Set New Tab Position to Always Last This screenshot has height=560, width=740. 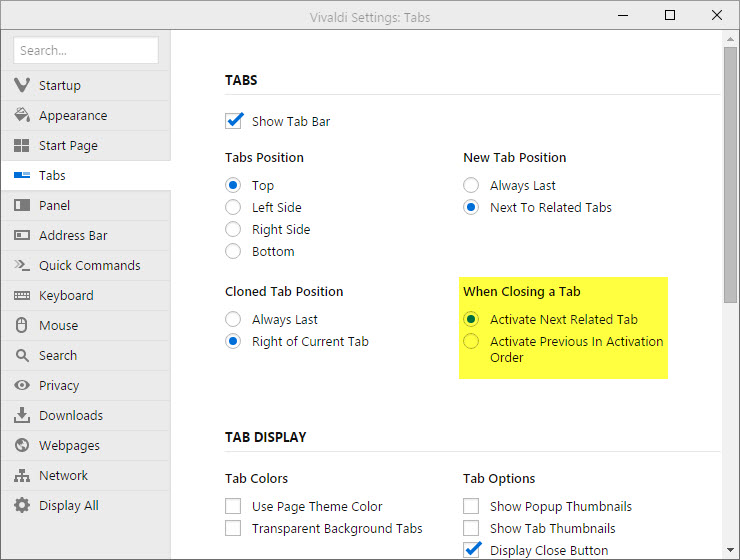click(x=471, y=185)
